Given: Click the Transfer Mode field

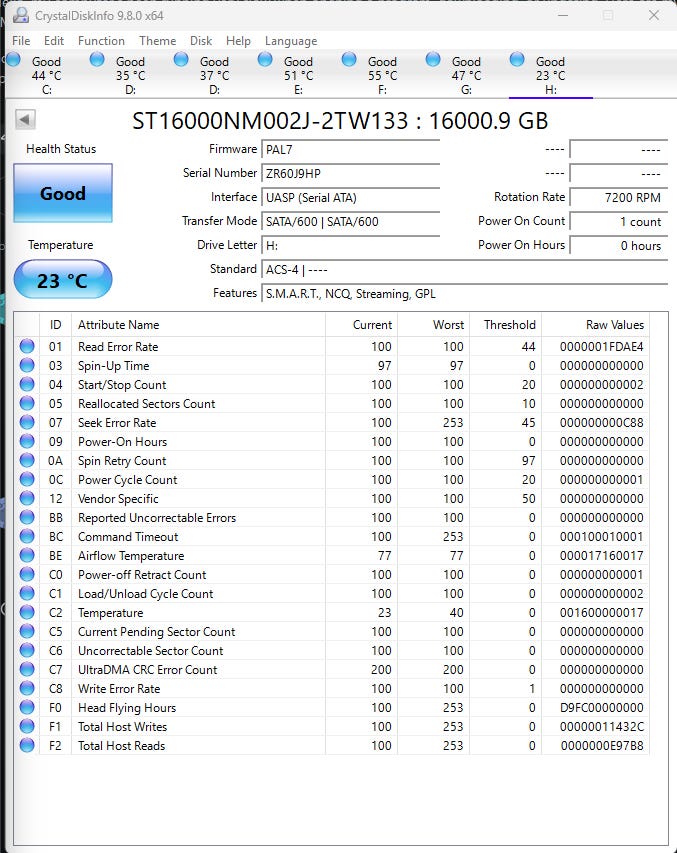Looking at the screenshot, I should (x=350, y=221).
